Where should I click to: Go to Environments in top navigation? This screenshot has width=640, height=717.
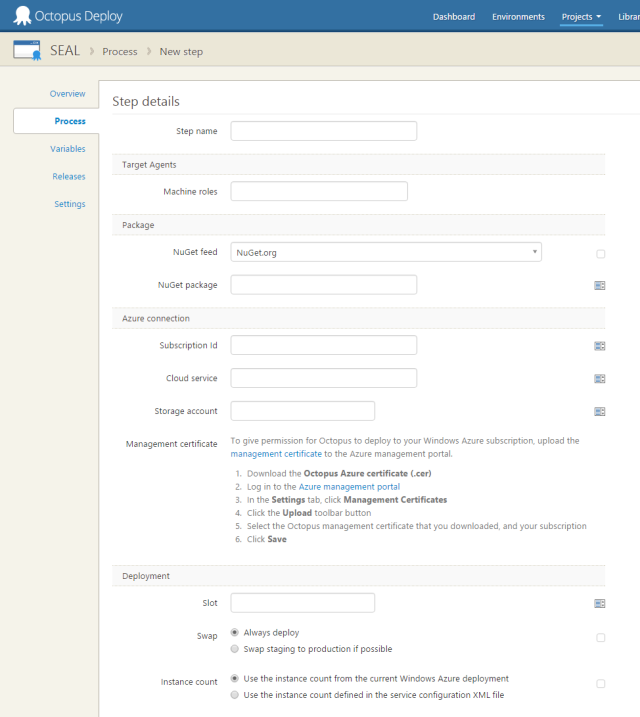[518, 17]
